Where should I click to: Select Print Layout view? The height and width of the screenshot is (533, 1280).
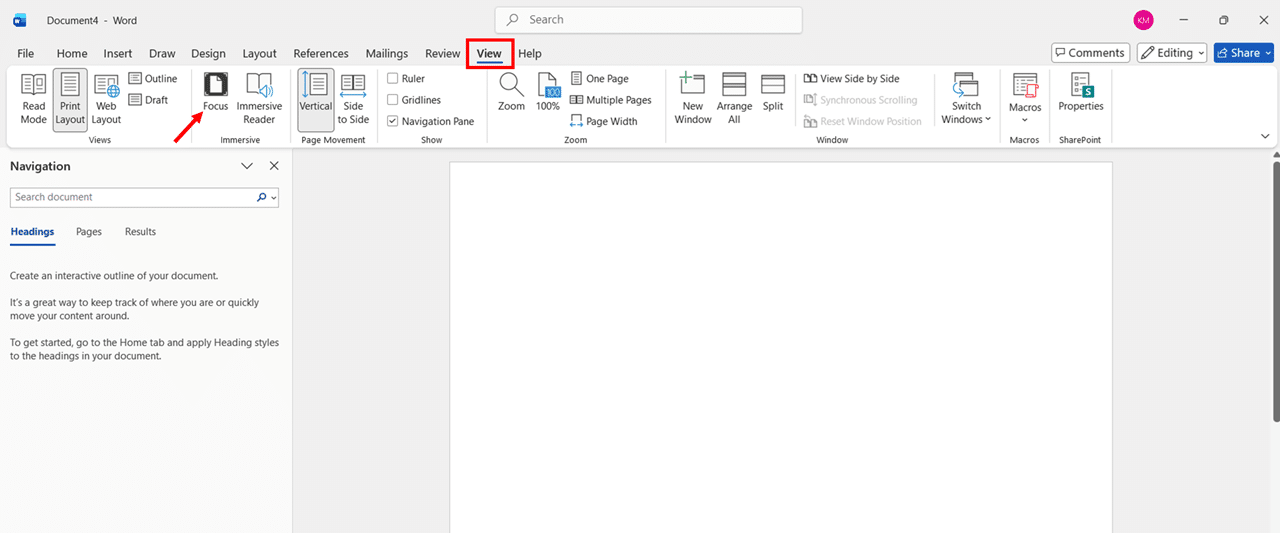[70, 99]
